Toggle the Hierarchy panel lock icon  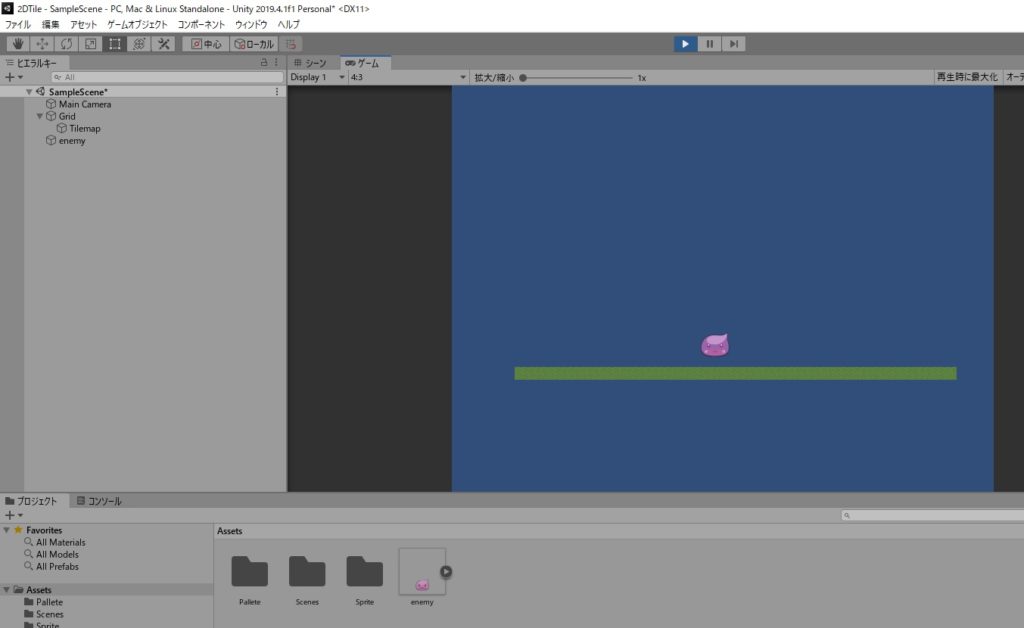click(264, 63)
